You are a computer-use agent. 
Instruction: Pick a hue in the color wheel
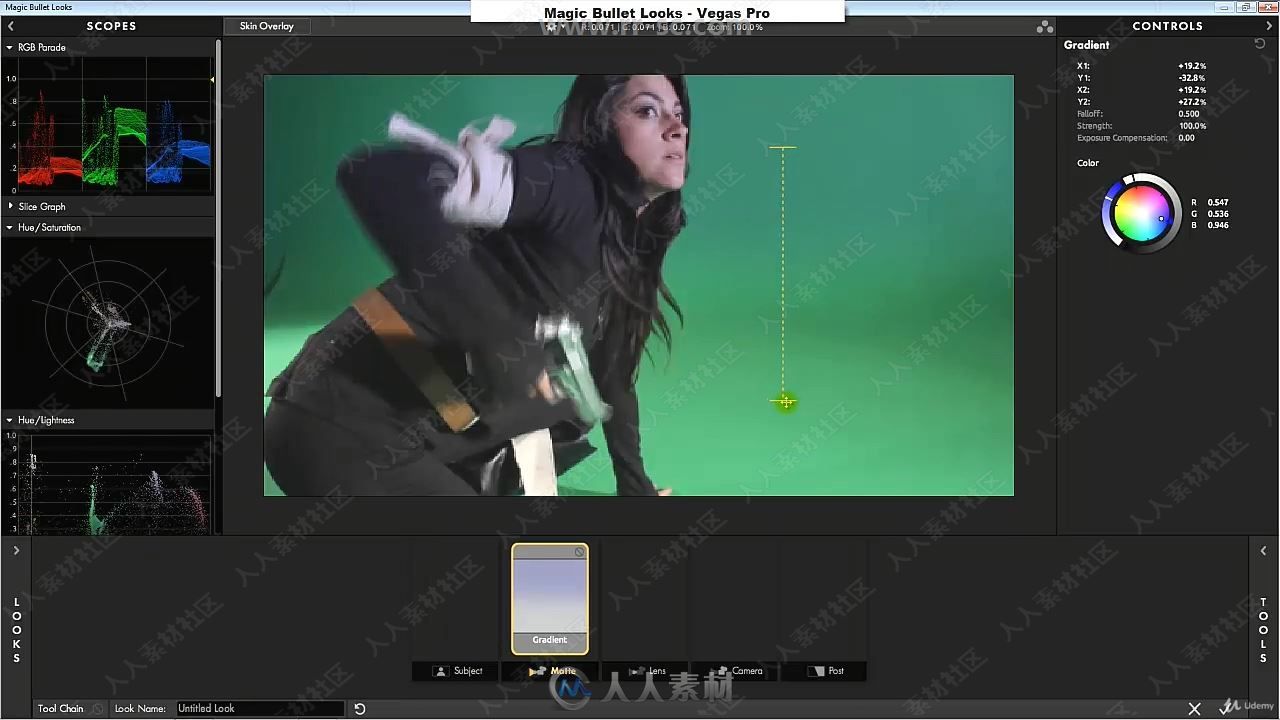point(1141,213)
